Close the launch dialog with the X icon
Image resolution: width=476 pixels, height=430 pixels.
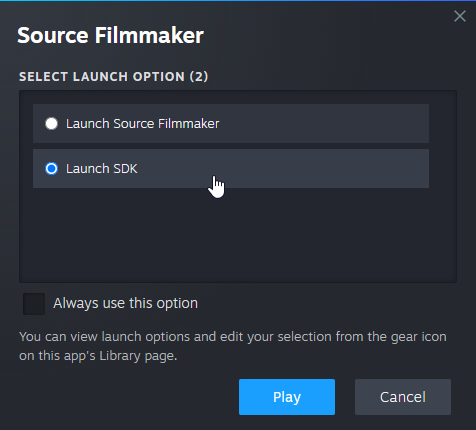pyautogui.click(x=460, y=16)
